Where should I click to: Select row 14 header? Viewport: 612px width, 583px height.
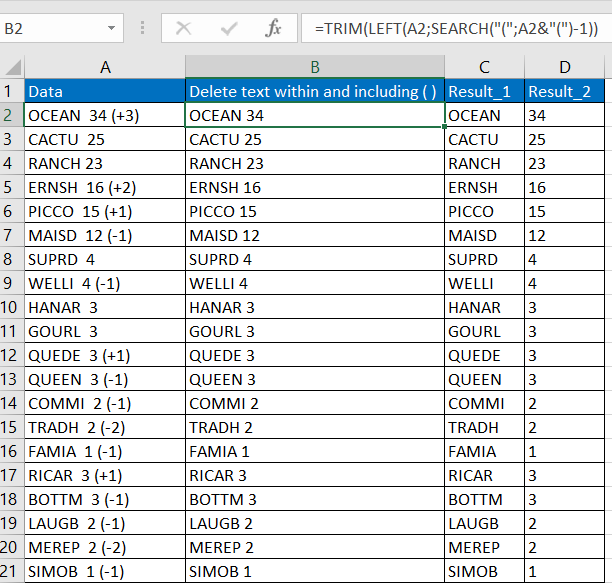(12, 403)
